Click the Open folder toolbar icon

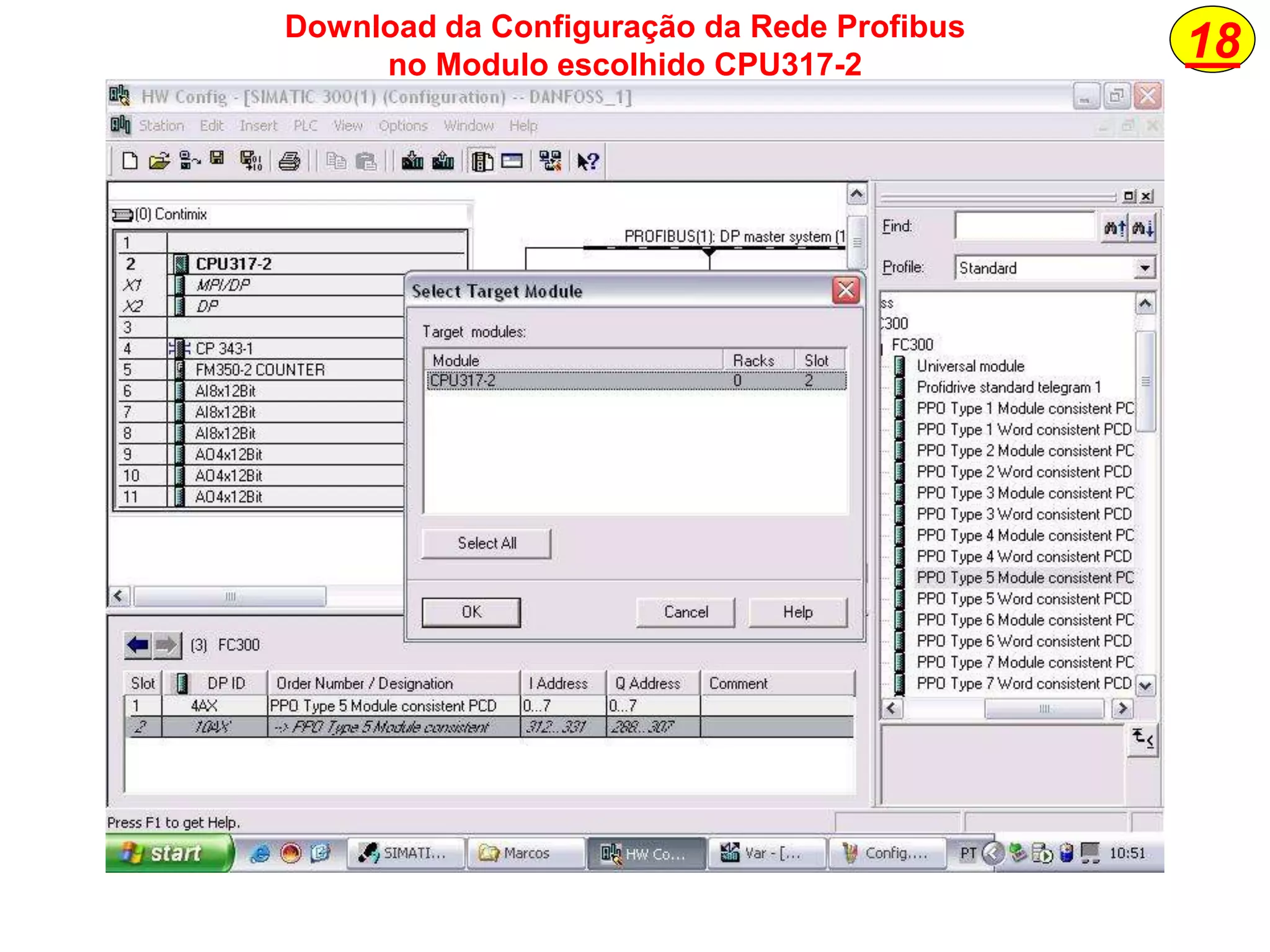coord(159,161)
